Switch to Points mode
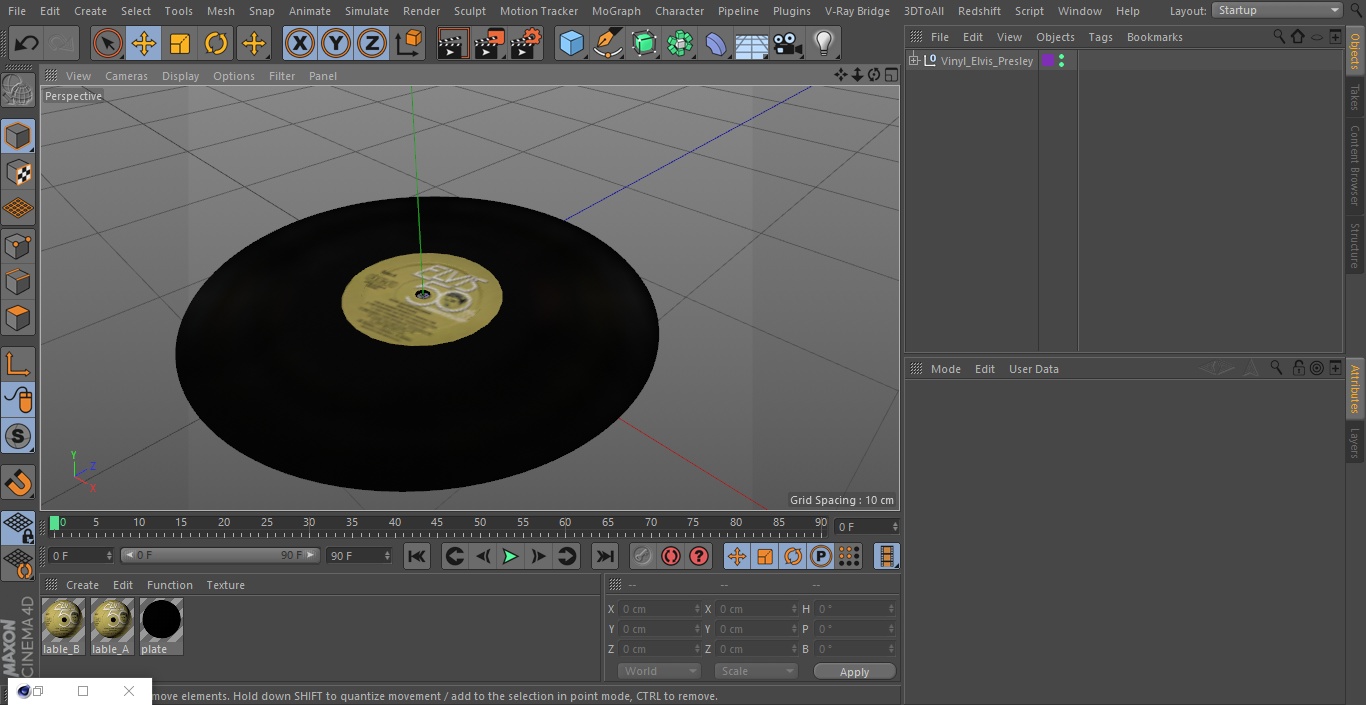1366x705 pixels. (x=18, y=245)
